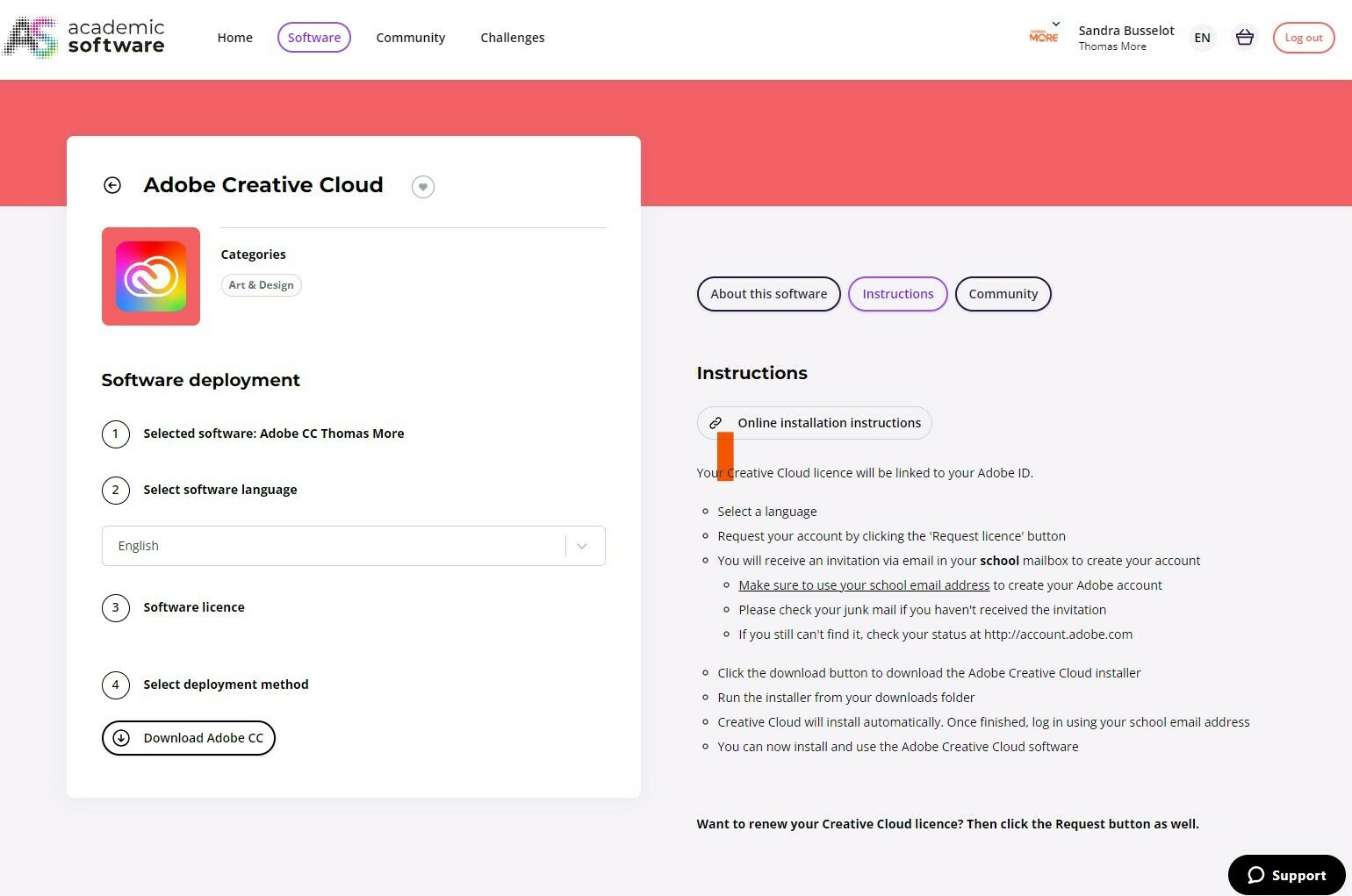Click the Instructions heading
Screen dimensions: 1352x896
pos(752,373)
